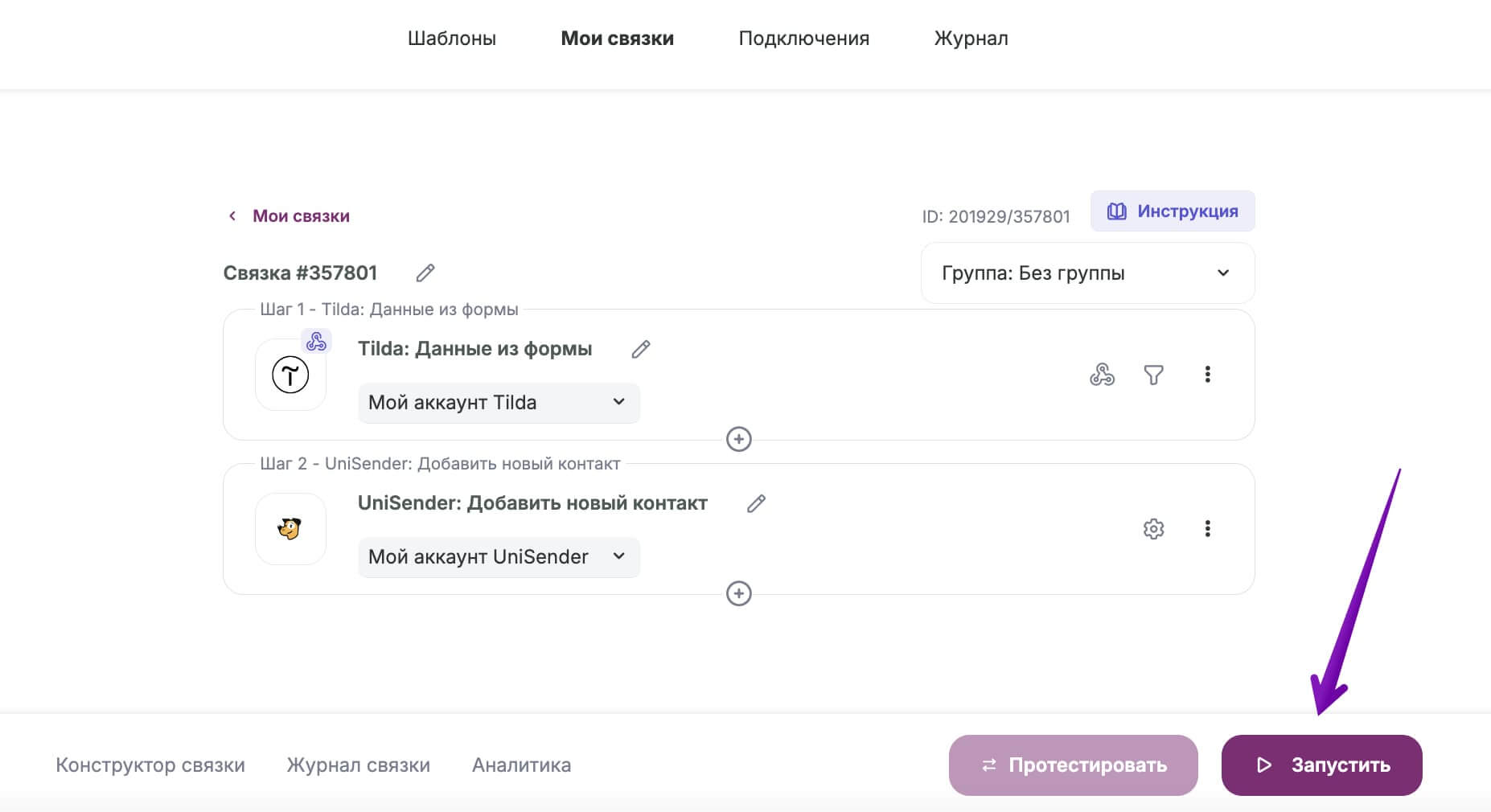Open more options menu for Tilda step
The image size is (1491, 812).
(1207, 375)
